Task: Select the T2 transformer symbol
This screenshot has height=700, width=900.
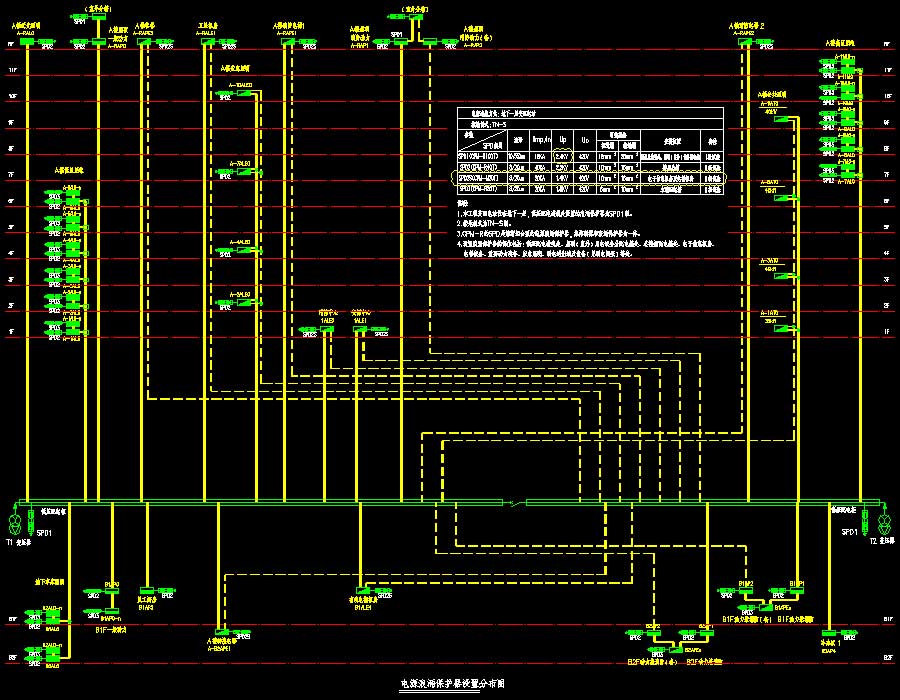Action: coord(885,523)
